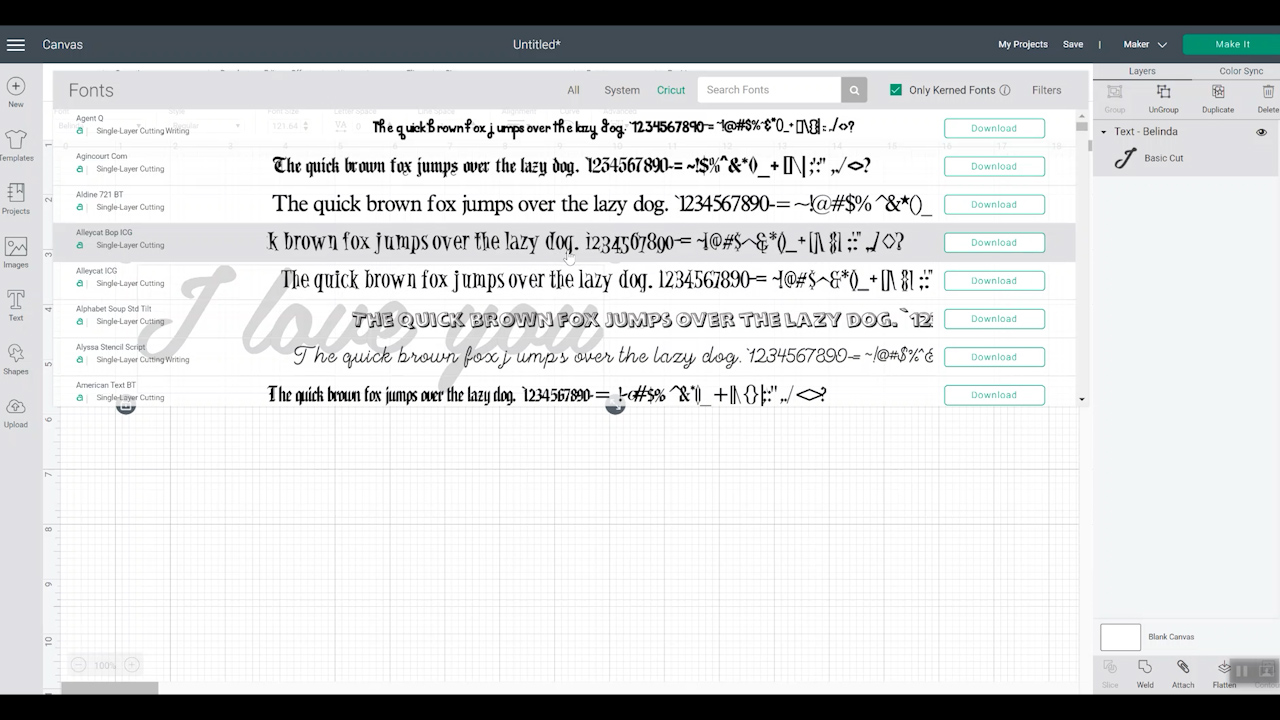Select the Alleycat ICG font name

96,271
